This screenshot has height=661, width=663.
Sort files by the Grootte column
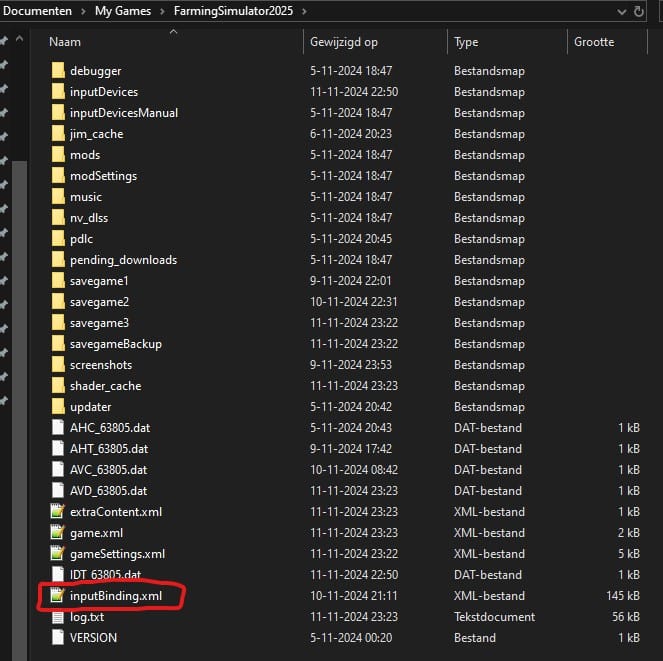point(594,42)
